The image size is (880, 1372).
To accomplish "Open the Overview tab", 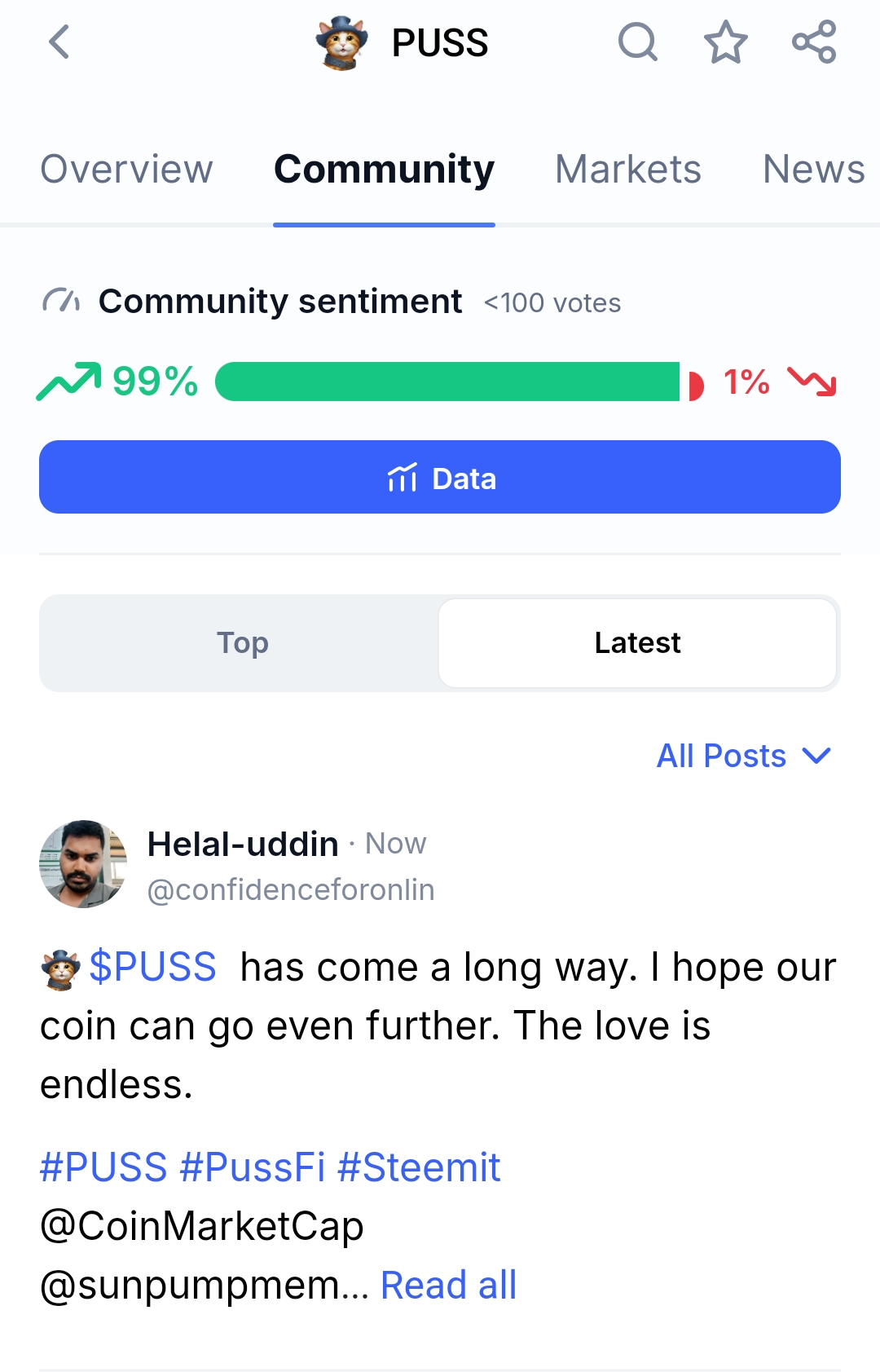I will click(x=126, y=170).
